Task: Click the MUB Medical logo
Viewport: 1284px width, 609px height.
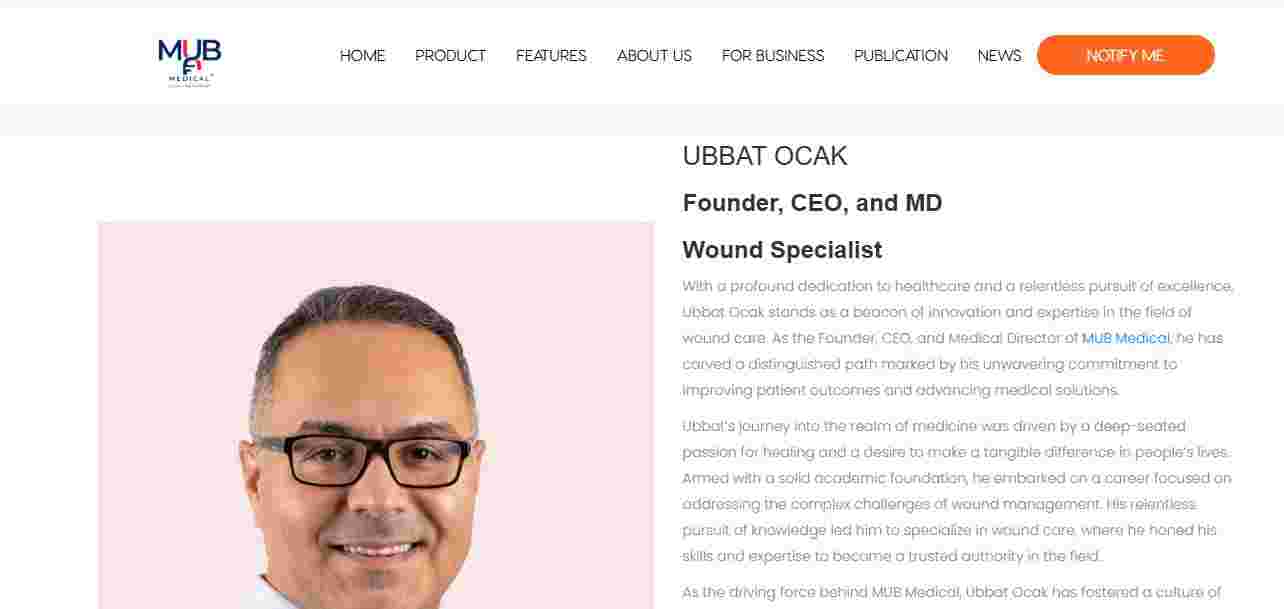Action: pos(189,63)
